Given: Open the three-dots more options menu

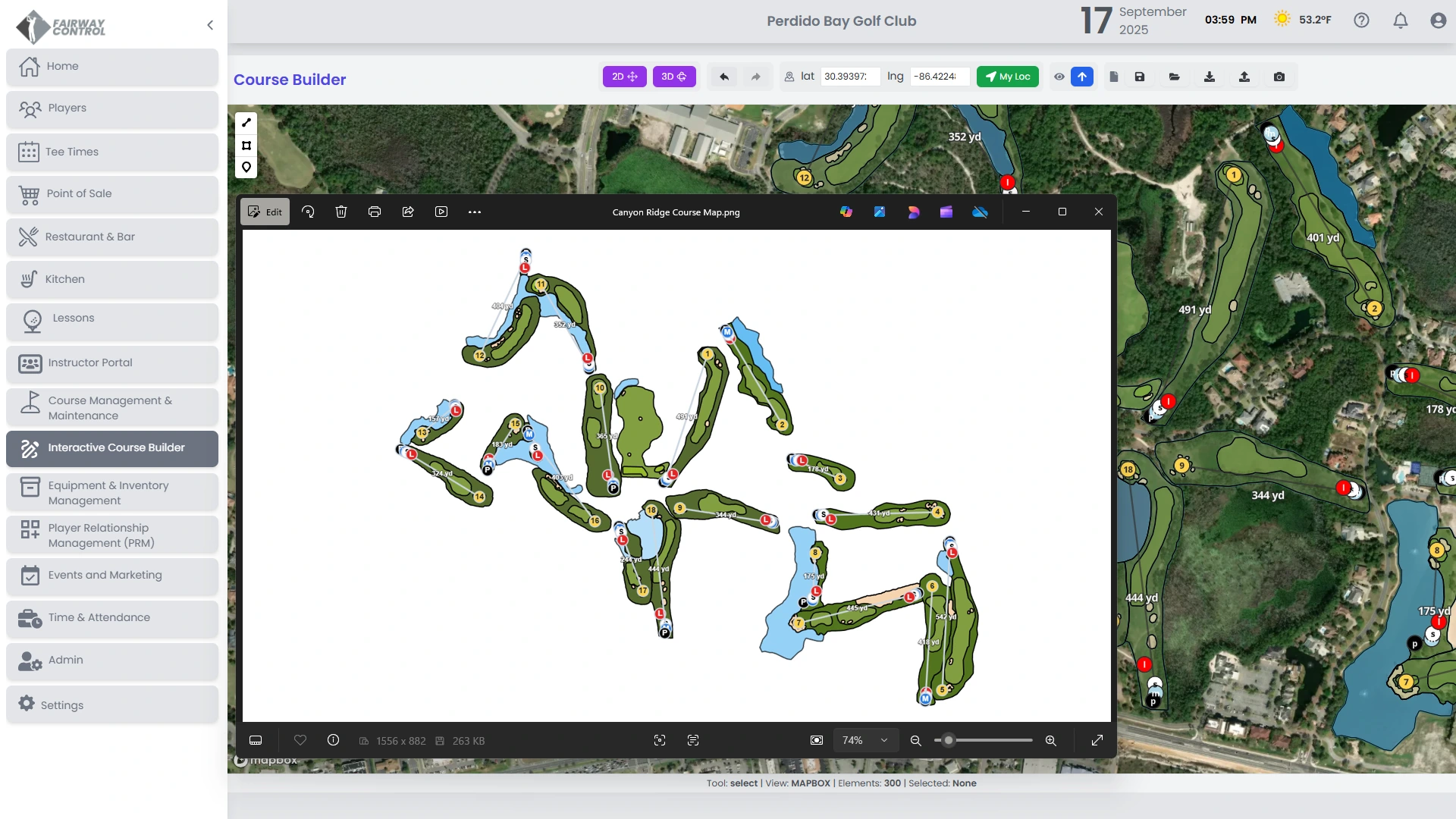Looking at the screenshot, I should click(475, 212).
